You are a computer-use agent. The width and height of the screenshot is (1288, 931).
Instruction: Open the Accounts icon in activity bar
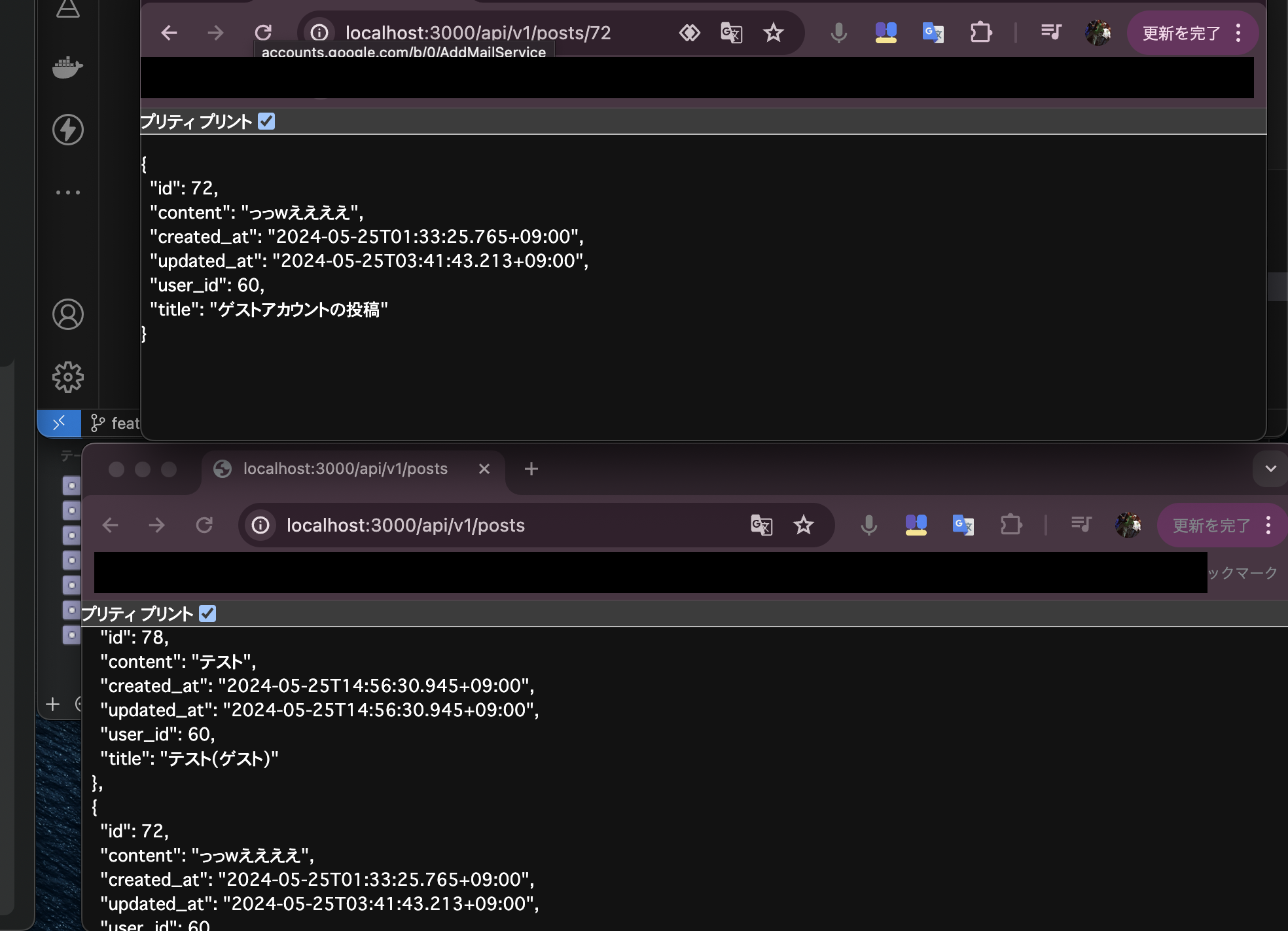pos(67,314)
